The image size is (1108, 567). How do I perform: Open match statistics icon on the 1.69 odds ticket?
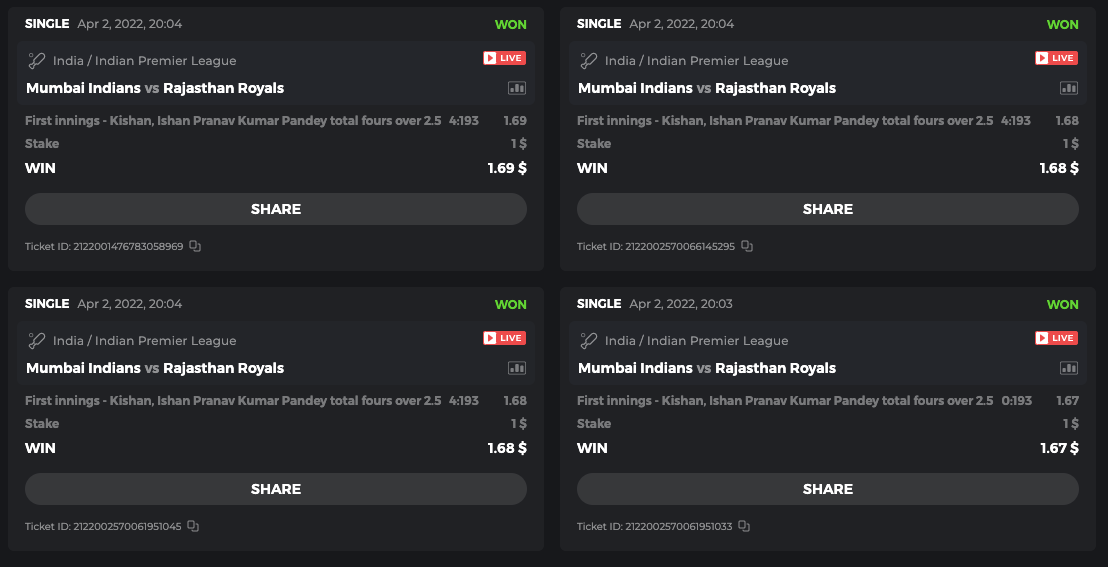[x=516, y=88]
